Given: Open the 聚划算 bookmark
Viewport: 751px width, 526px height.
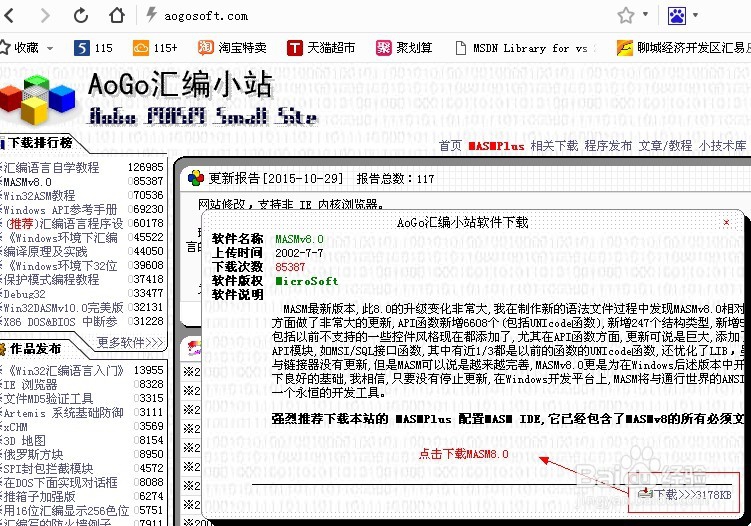Looking at the screenshot, I should coord(404,48).
